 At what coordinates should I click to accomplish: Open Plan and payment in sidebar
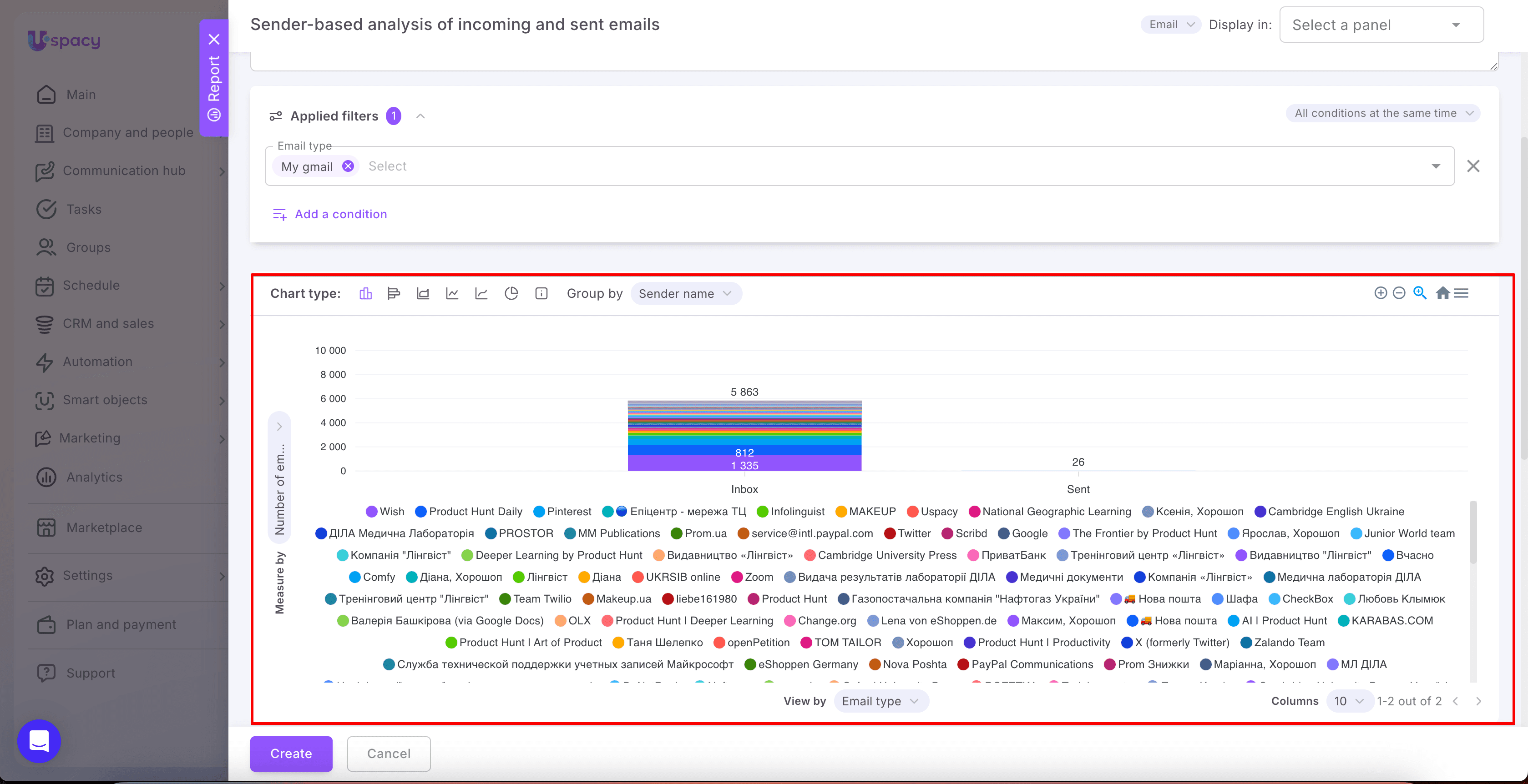pyautogui.click(x=121, y=624)
